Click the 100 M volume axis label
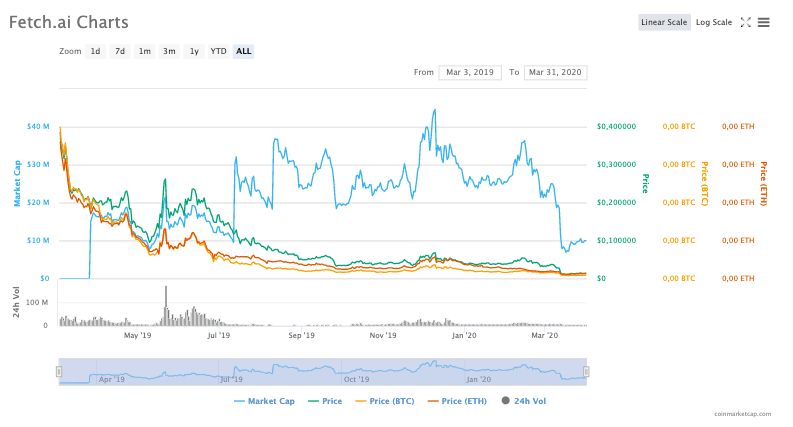793x427 pixels. point(37,303)
